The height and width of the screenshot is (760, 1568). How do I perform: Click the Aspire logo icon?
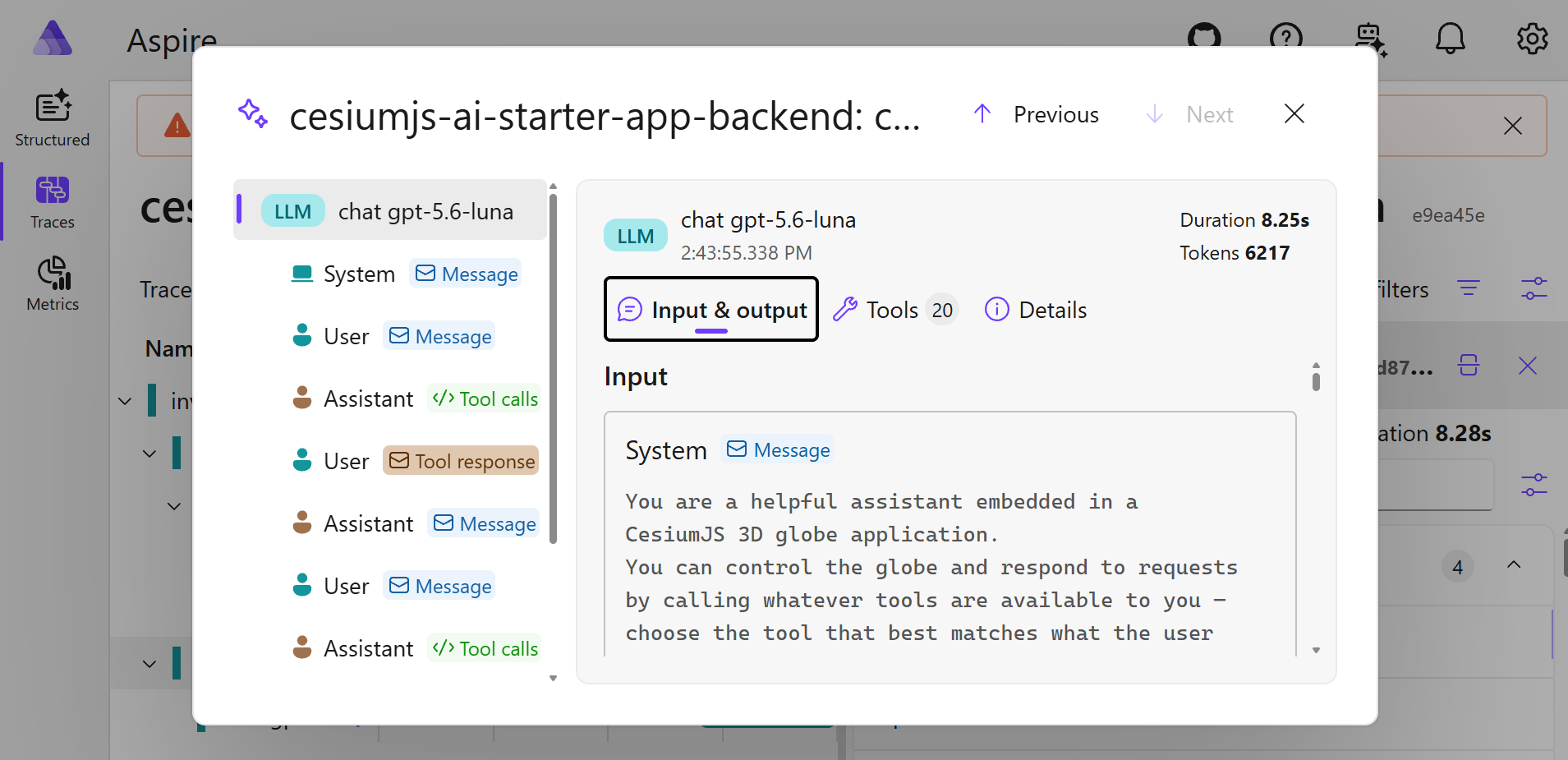click(53, 38)
